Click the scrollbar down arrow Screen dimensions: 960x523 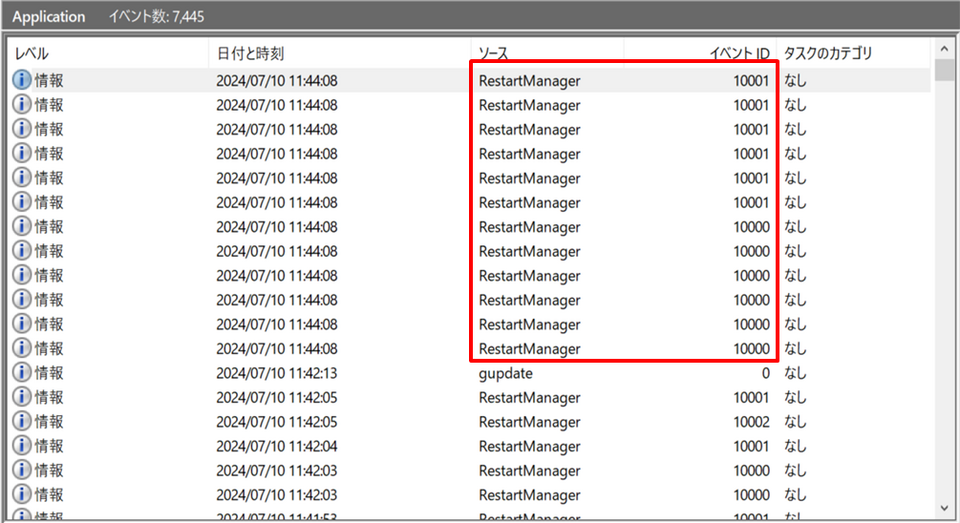[943, 508]
